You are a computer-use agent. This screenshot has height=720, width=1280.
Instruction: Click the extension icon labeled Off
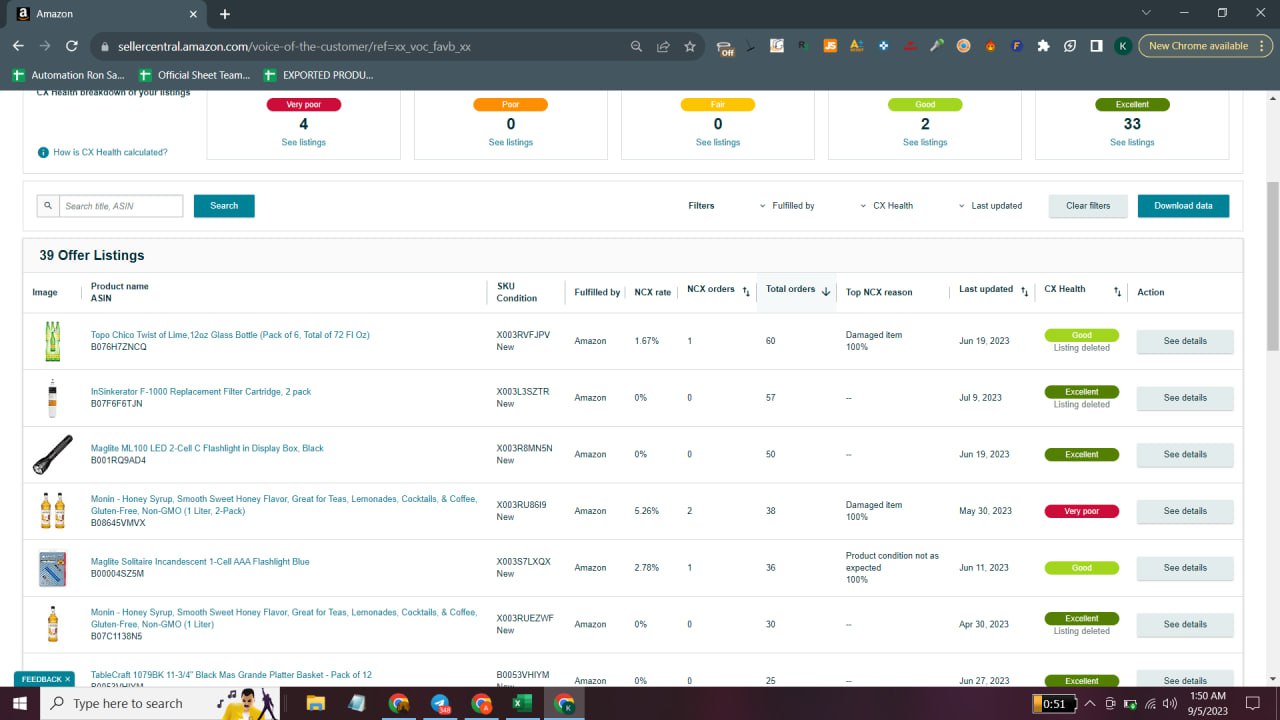click(726, 47)
